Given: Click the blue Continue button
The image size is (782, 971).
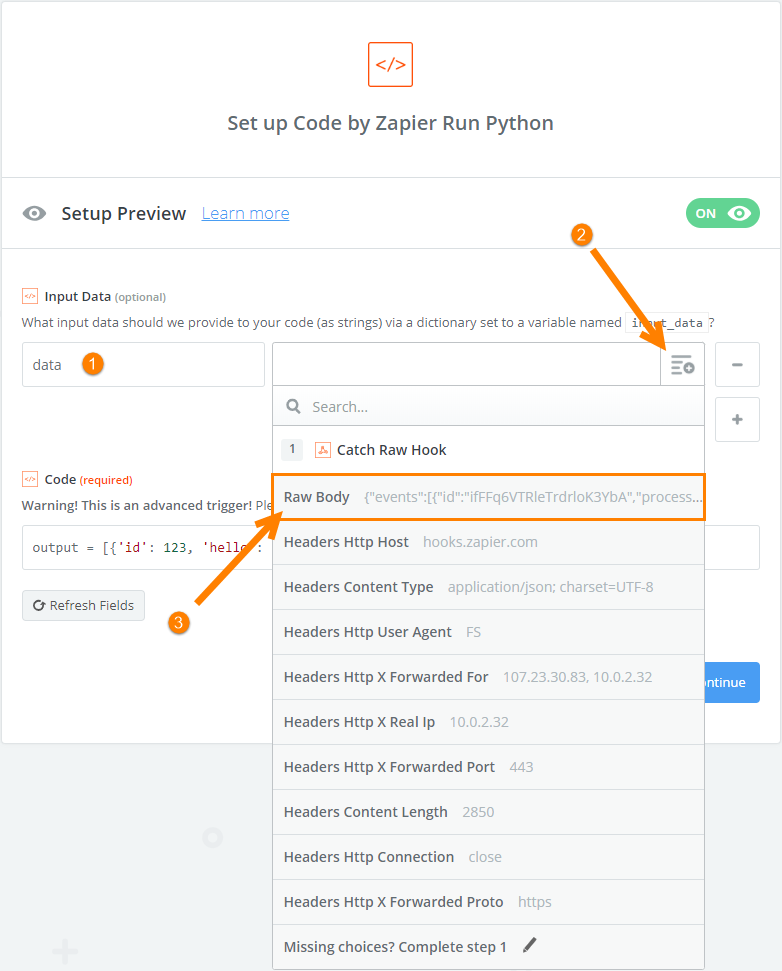Looking at the screenshot, I should pyautogui.click(x=732, y=682).
